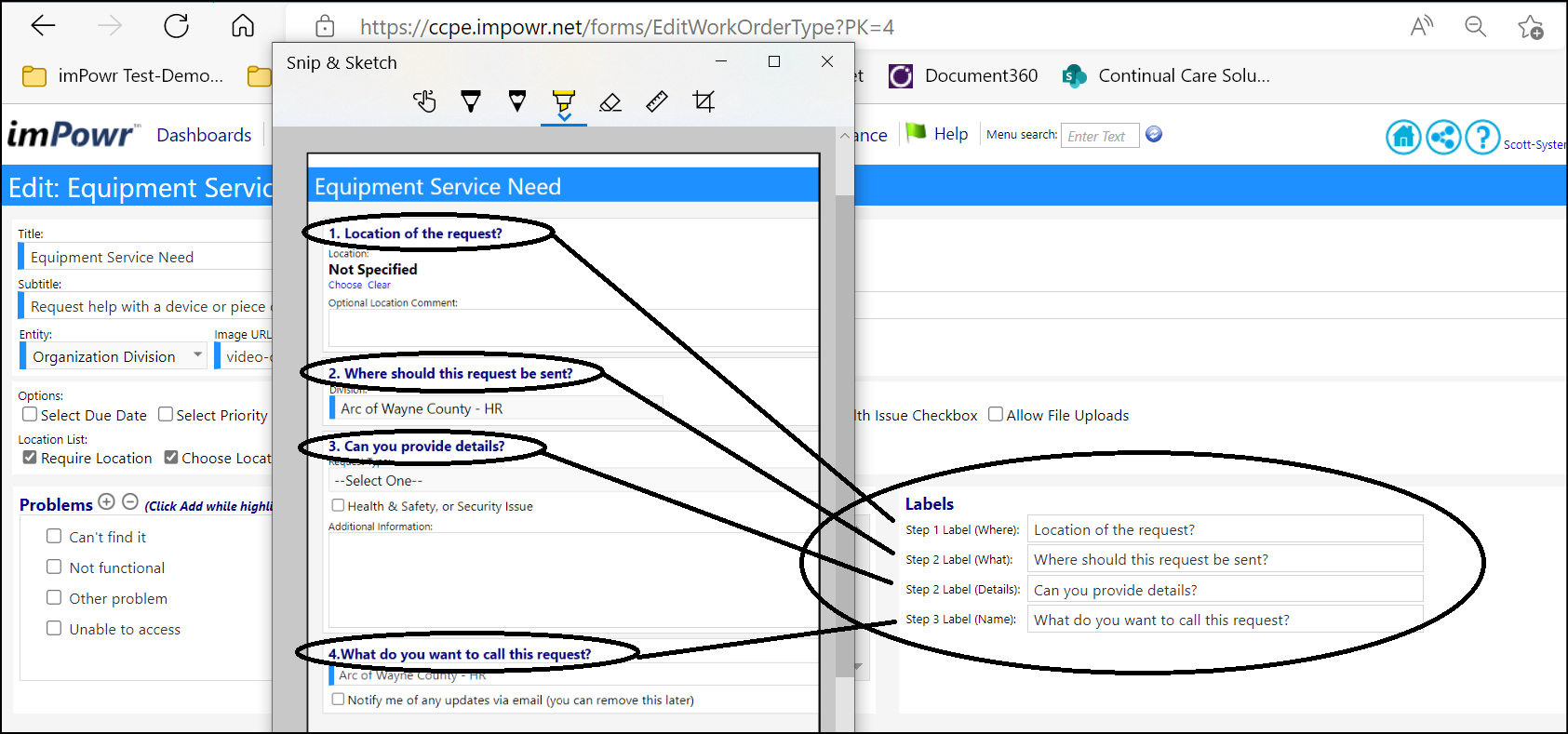Edit Step 3 Label (Name) field
The width and height of the screenshot is (1568, 734).
(1226, 620)
